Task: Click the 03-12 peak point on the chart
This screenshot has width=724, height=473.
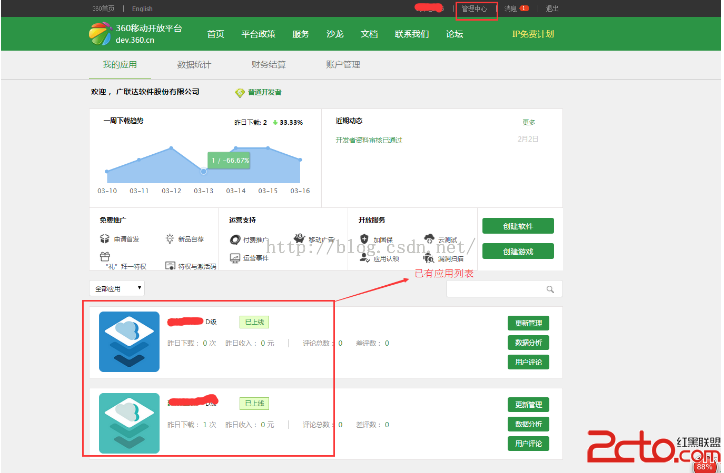Action: 171,148
